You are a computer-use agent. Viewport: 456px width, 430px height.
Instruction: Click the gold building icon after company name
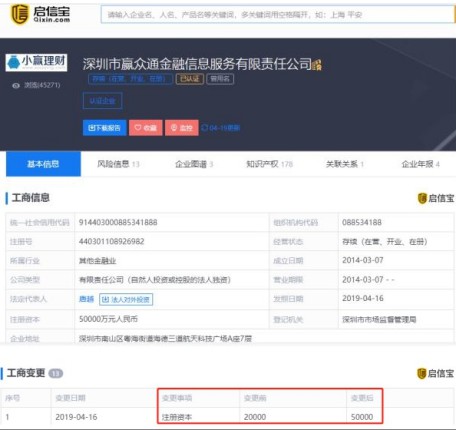pos(317,65)
